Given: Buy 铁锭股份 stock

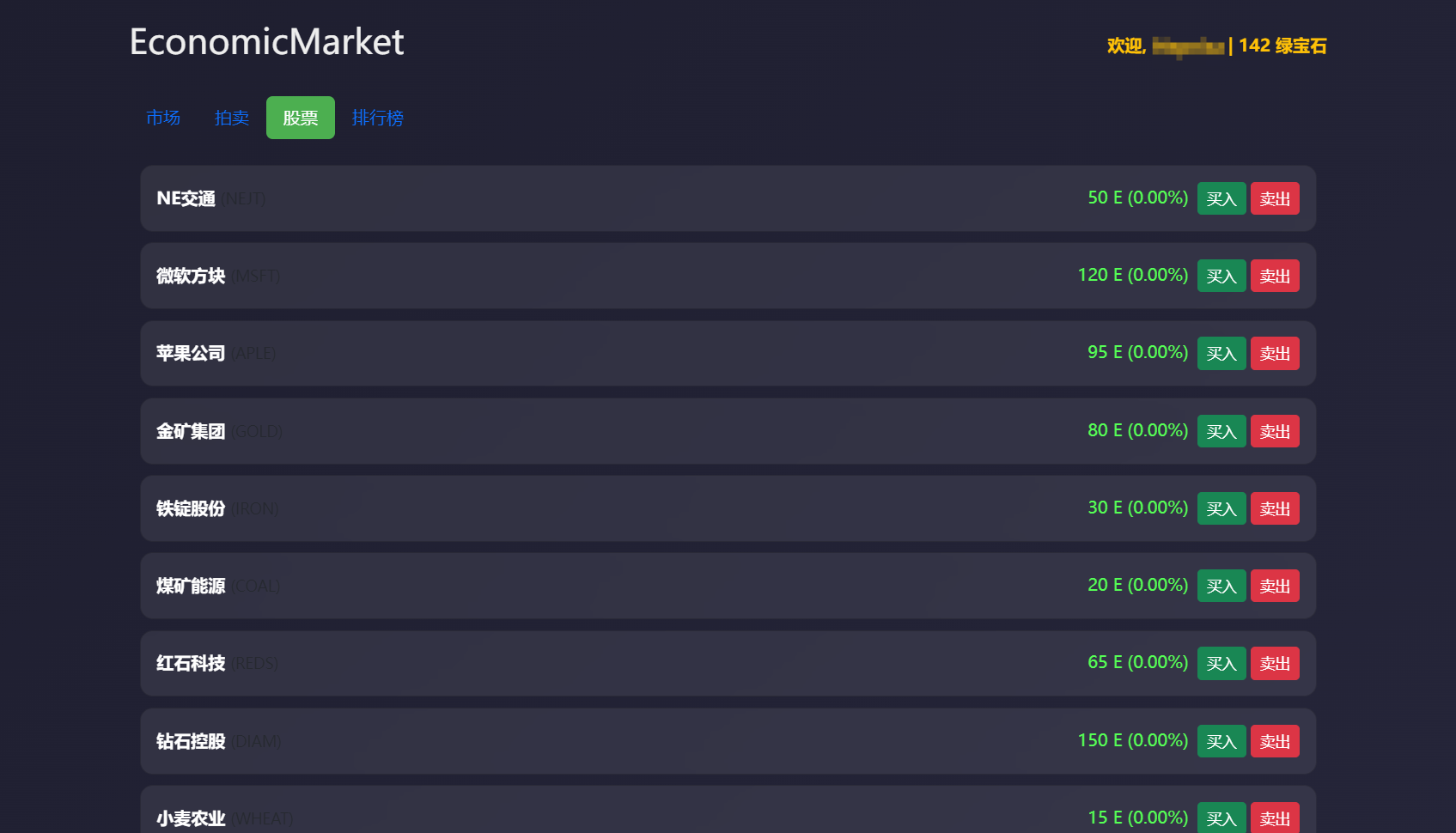Looking at the screenshot, I should 1221,508.
